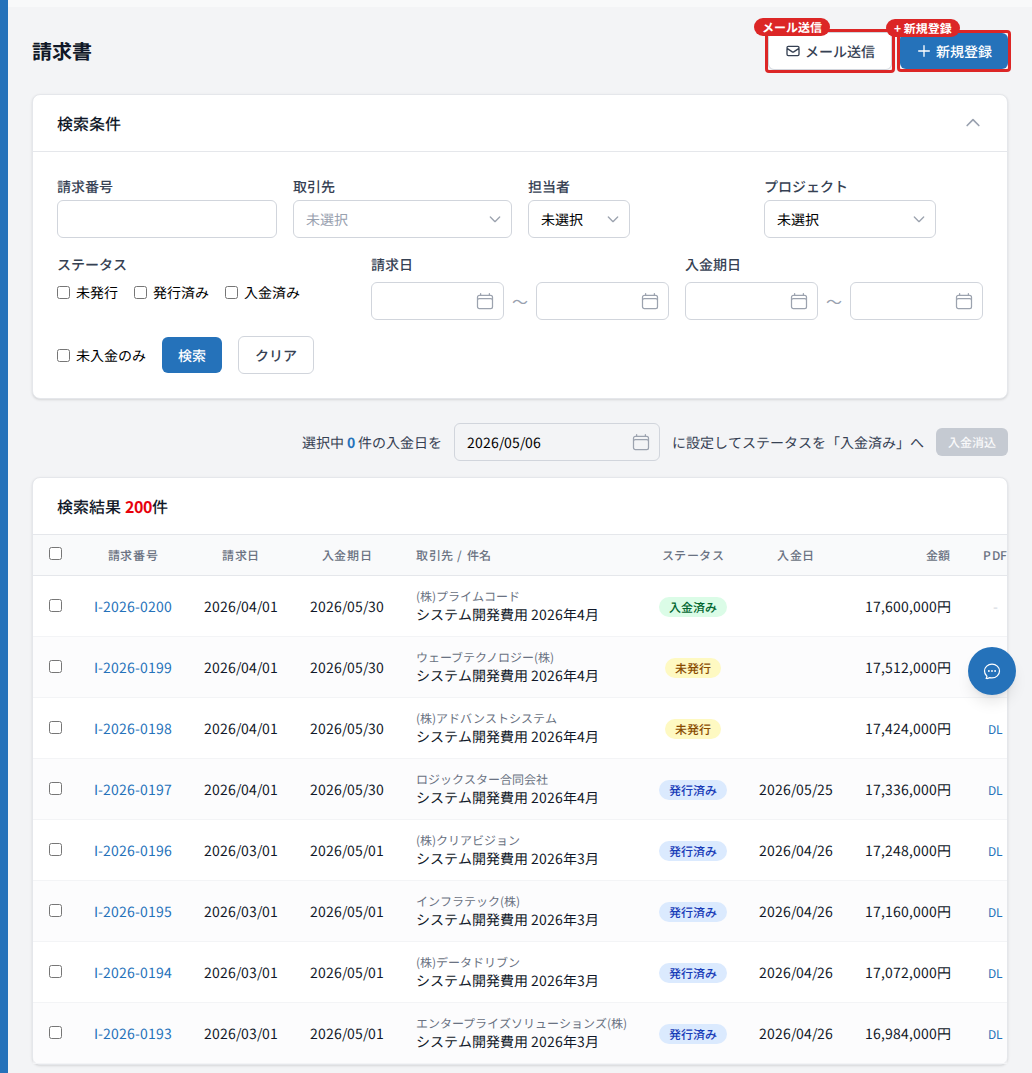Select row checkbox for I-2026-0198
Viewport: 1032px width, 1073px height.
pyautogui.click(x=55, y=727)
